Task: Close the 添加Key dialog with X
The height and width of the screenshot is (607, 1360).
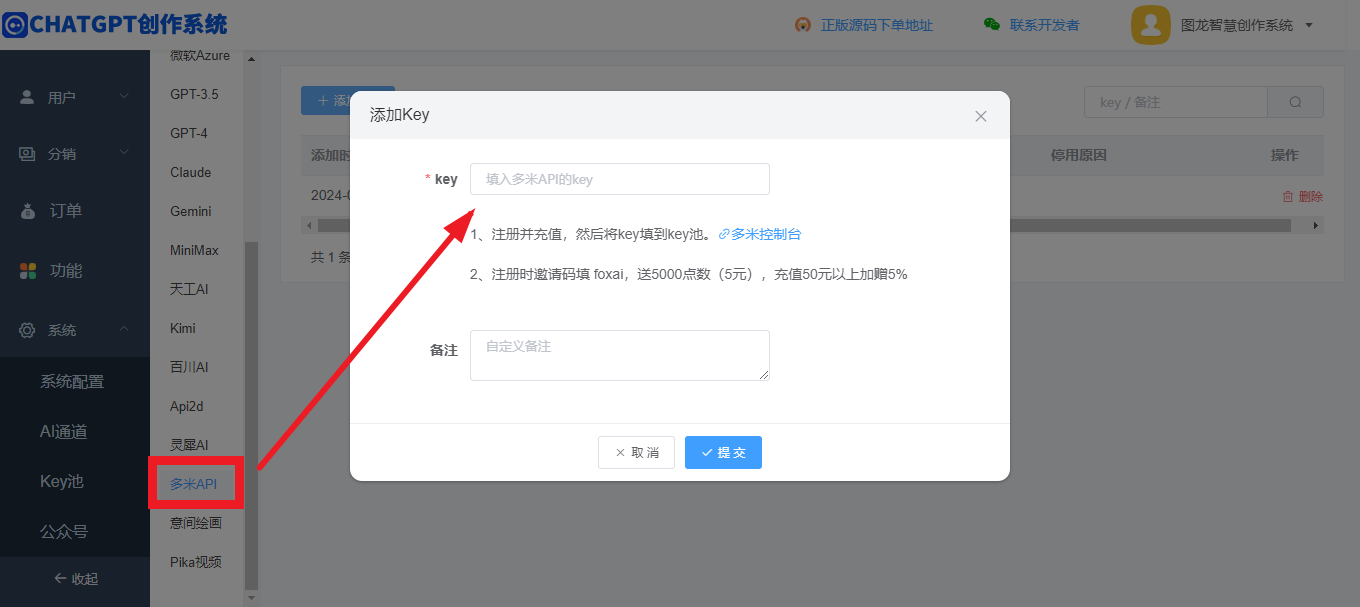Action: [981, 116]
